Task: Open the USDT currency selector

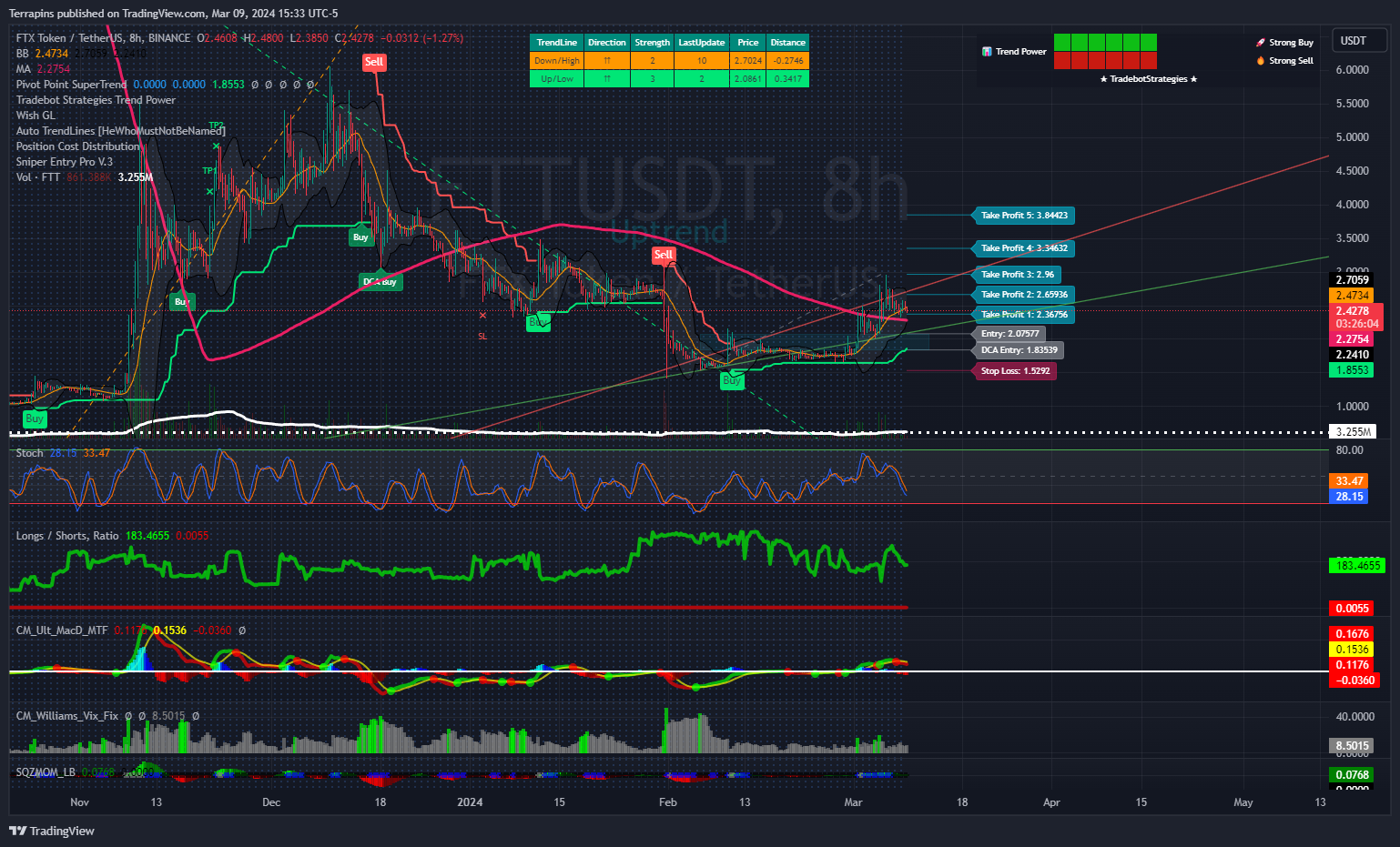Action: point(1359,40)
